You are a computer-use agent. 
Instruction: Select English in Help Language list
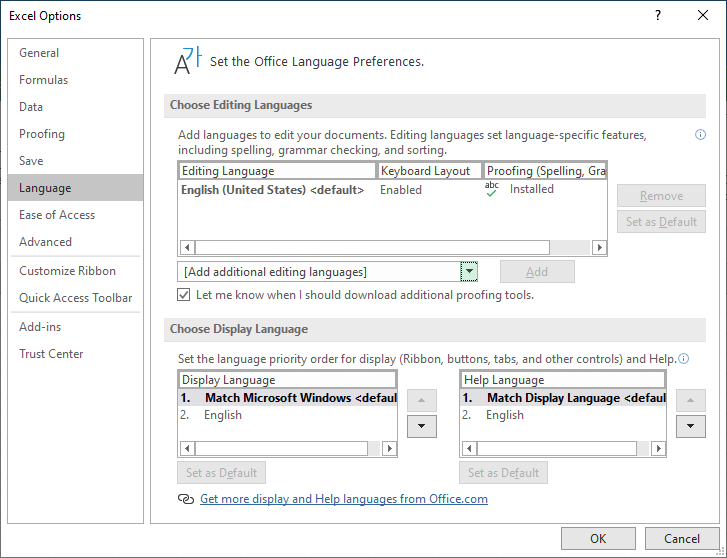(563, 415)
